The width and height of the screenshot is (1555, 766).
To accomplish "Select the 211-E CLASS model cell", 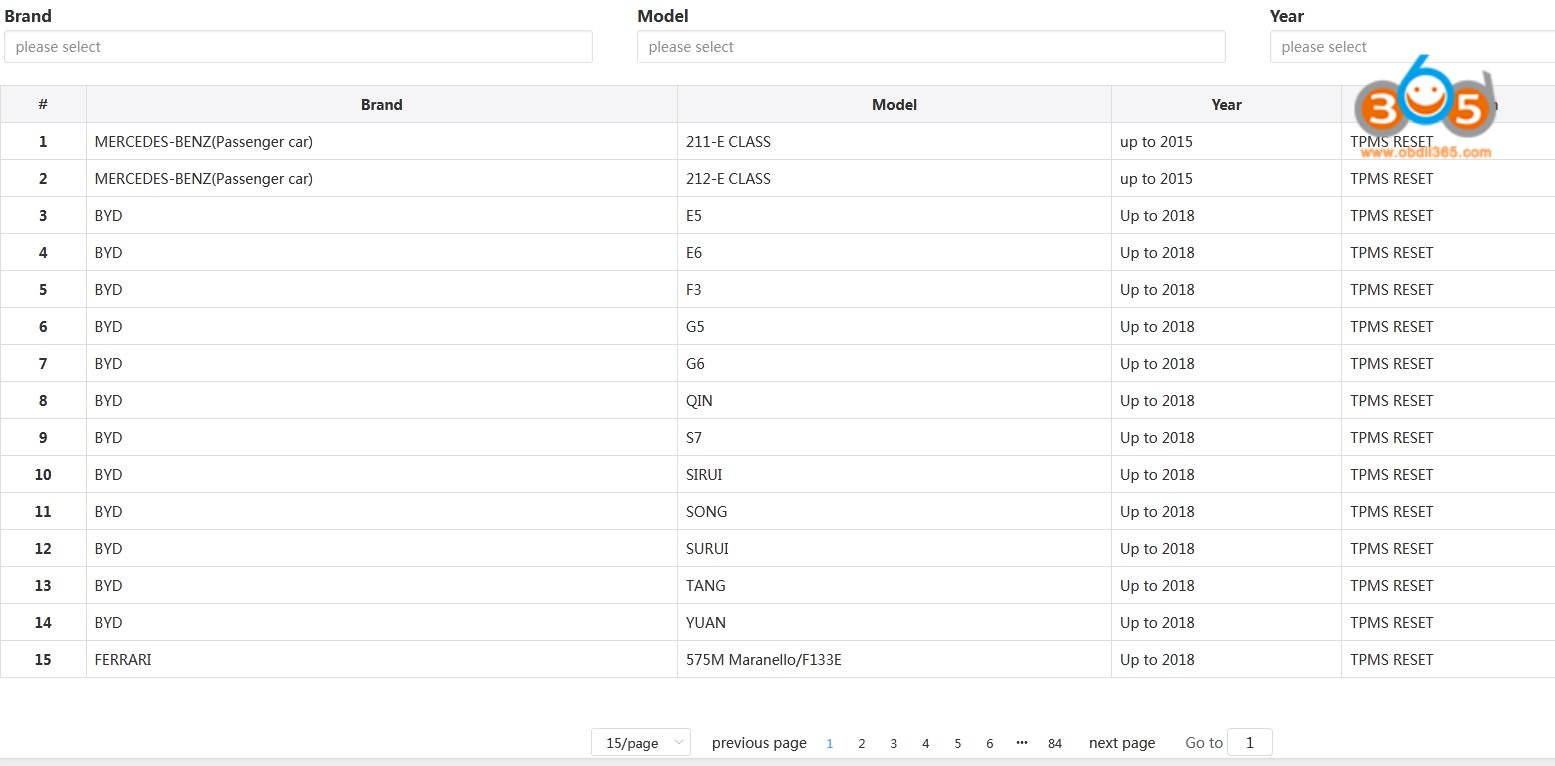I will tap(728, 142).
